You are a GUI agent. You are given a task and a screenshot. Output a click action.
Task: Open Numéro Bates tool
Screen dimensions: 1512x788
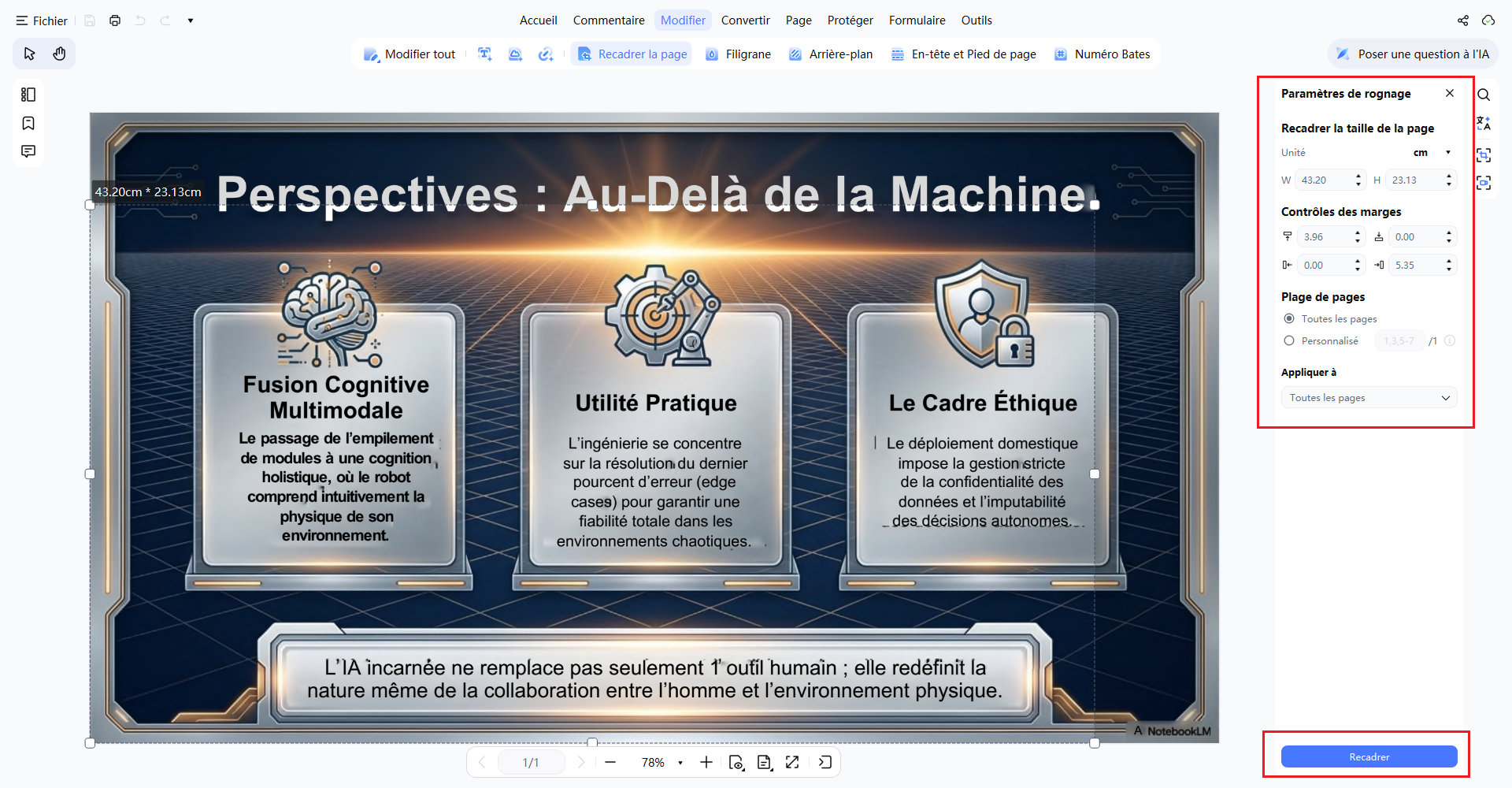pyautogui.click(x=1102, y=54)
